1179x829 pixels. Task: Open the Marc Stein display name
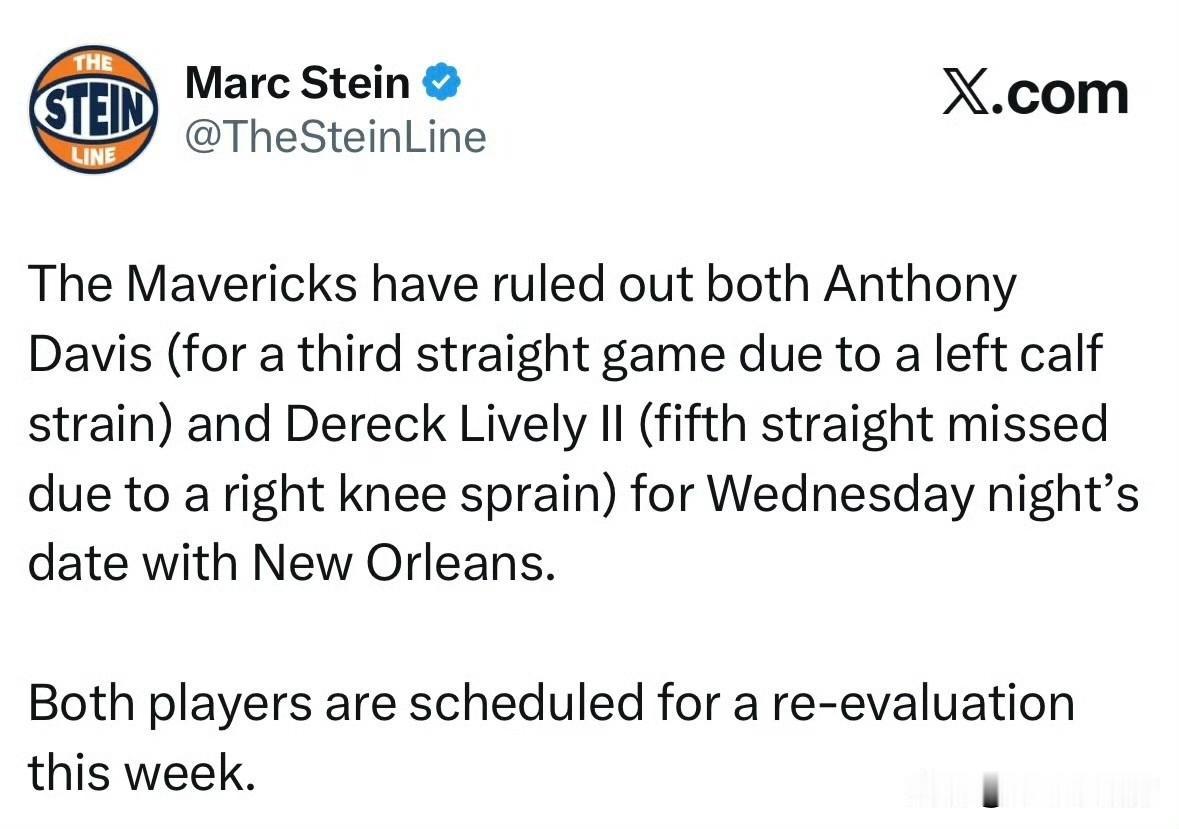pyautogui.click(x=297, y=83)
